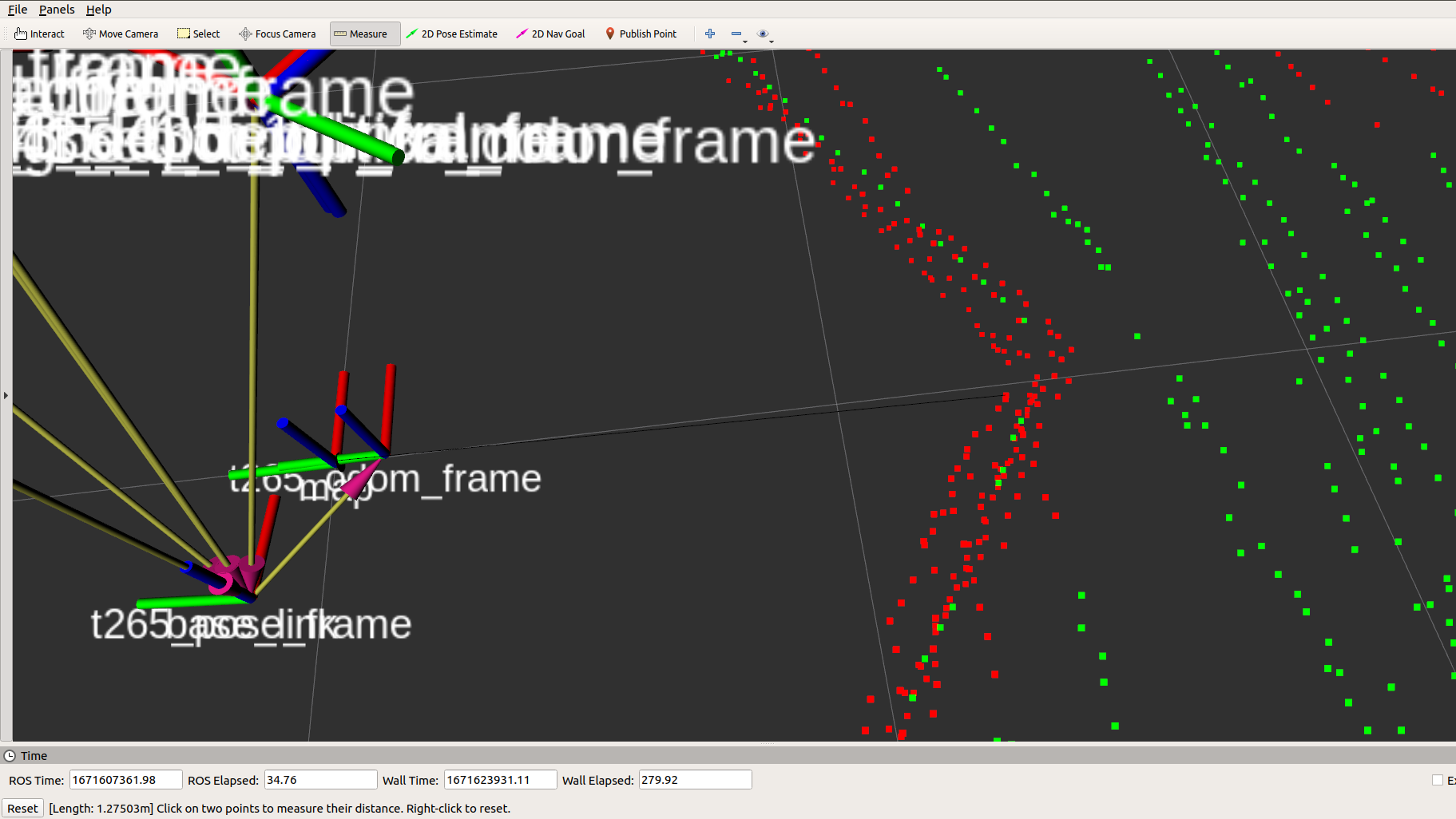Open the remove-tool minus dropdown
The height and width of the screenshot is (819, 1456).
coord(738,34)
